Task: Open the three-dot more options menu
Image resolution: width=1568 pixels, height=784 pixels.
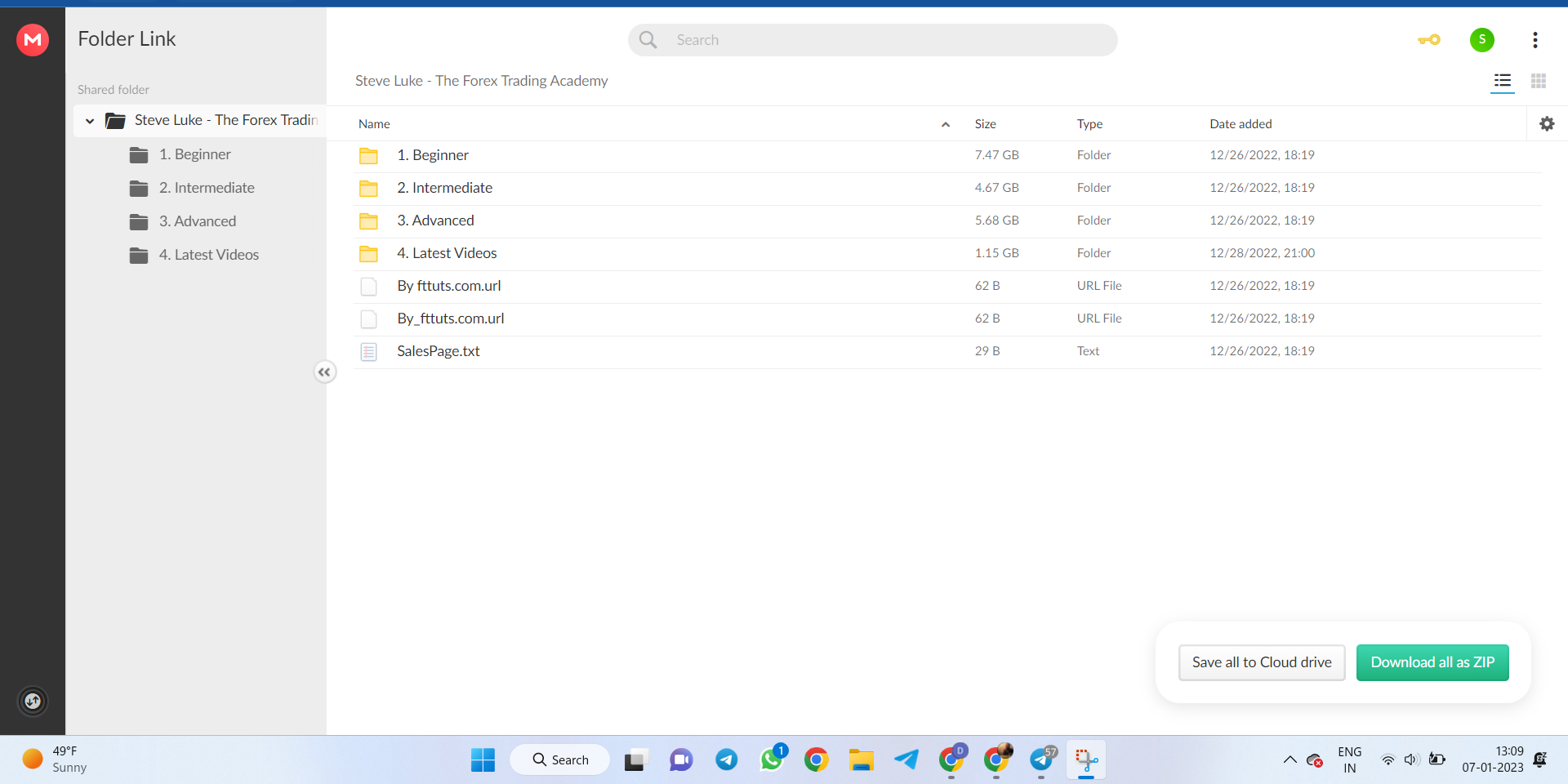Action: click(1535, 40)
